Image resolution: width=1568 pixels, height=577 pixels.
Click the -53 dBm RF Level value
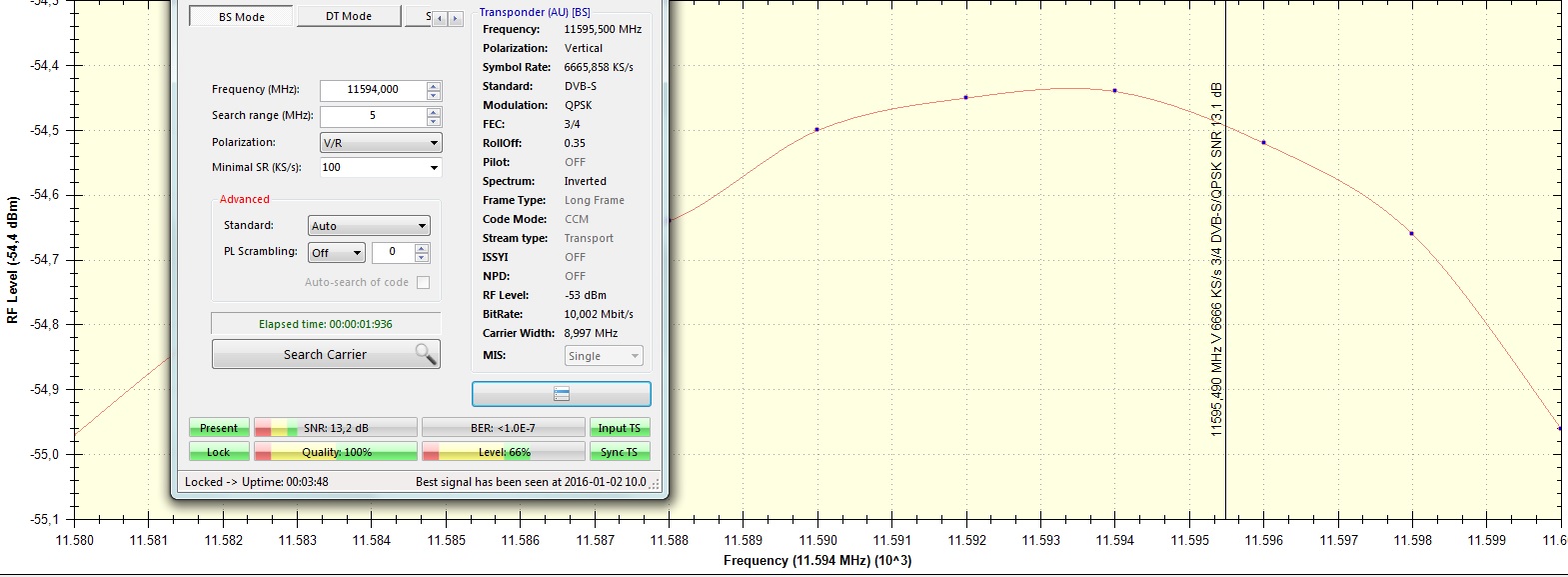coord(586,295)
